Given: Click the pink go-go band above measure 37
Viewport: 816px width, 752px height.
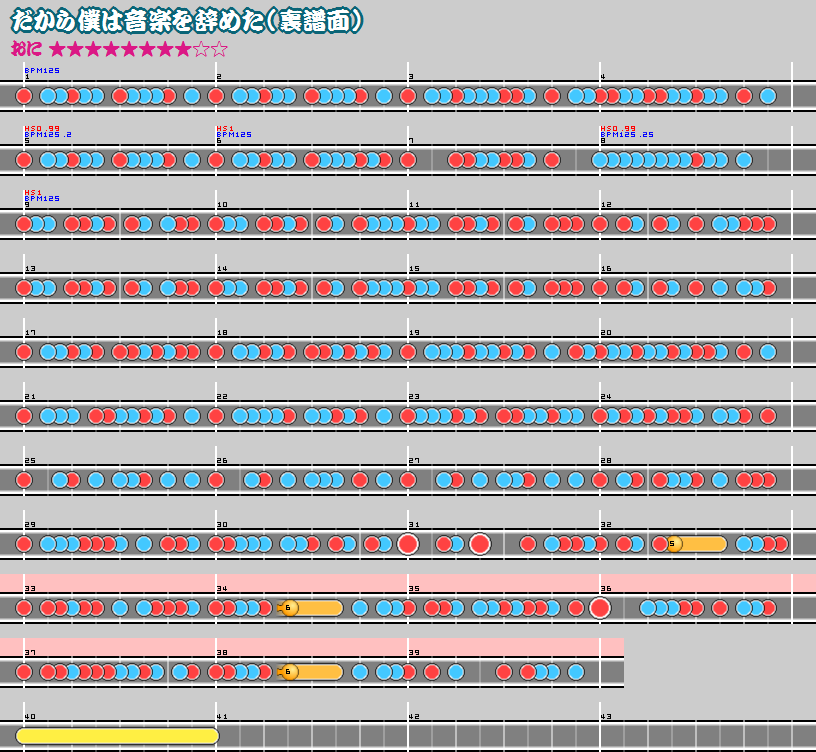Looking at the screenshot, I should point(310,646).
